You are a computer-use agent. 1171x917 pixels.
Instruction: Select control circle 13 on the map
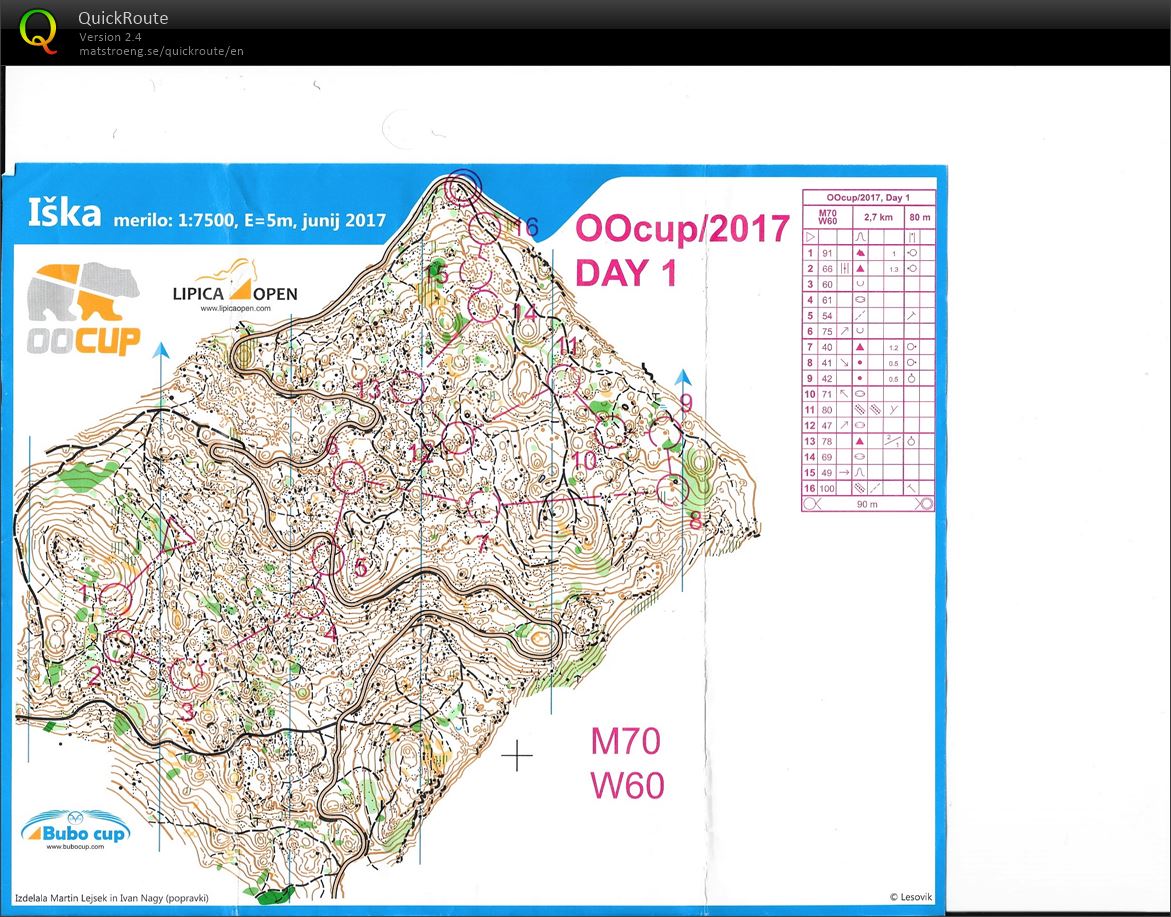(408, 387)
